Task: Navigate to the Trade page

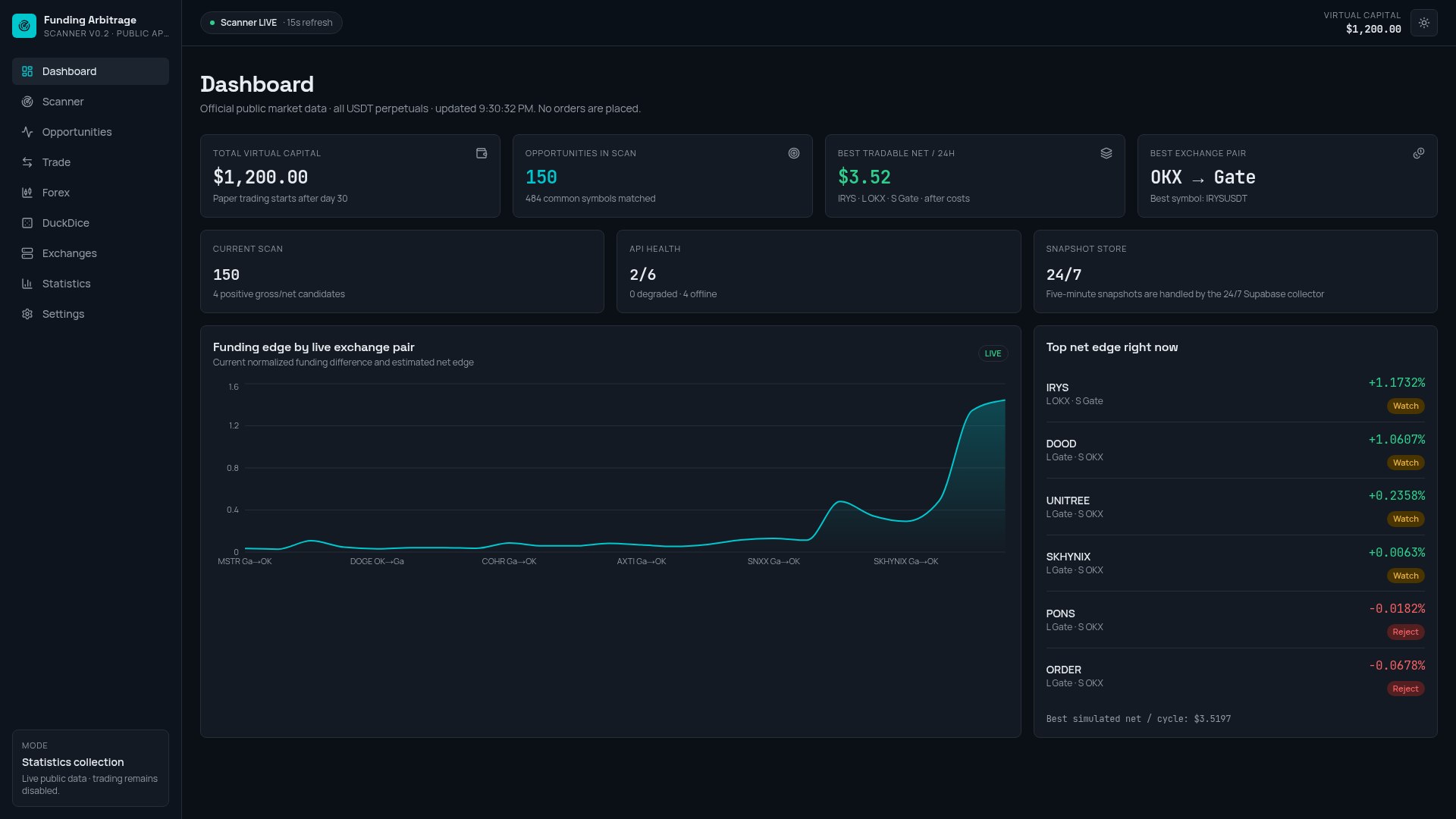Action: [x=90, y=162]
